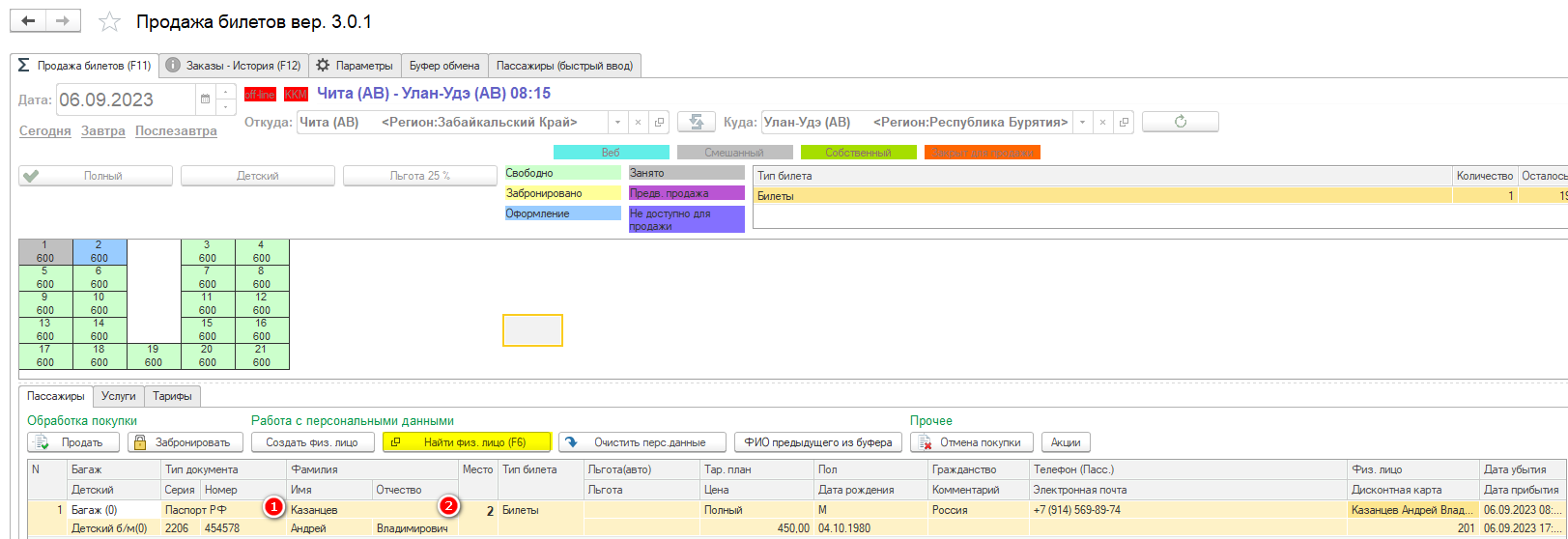1568x539 pixels.
Task: Toggle the Детский ticket type
Action: pos(258,176)
